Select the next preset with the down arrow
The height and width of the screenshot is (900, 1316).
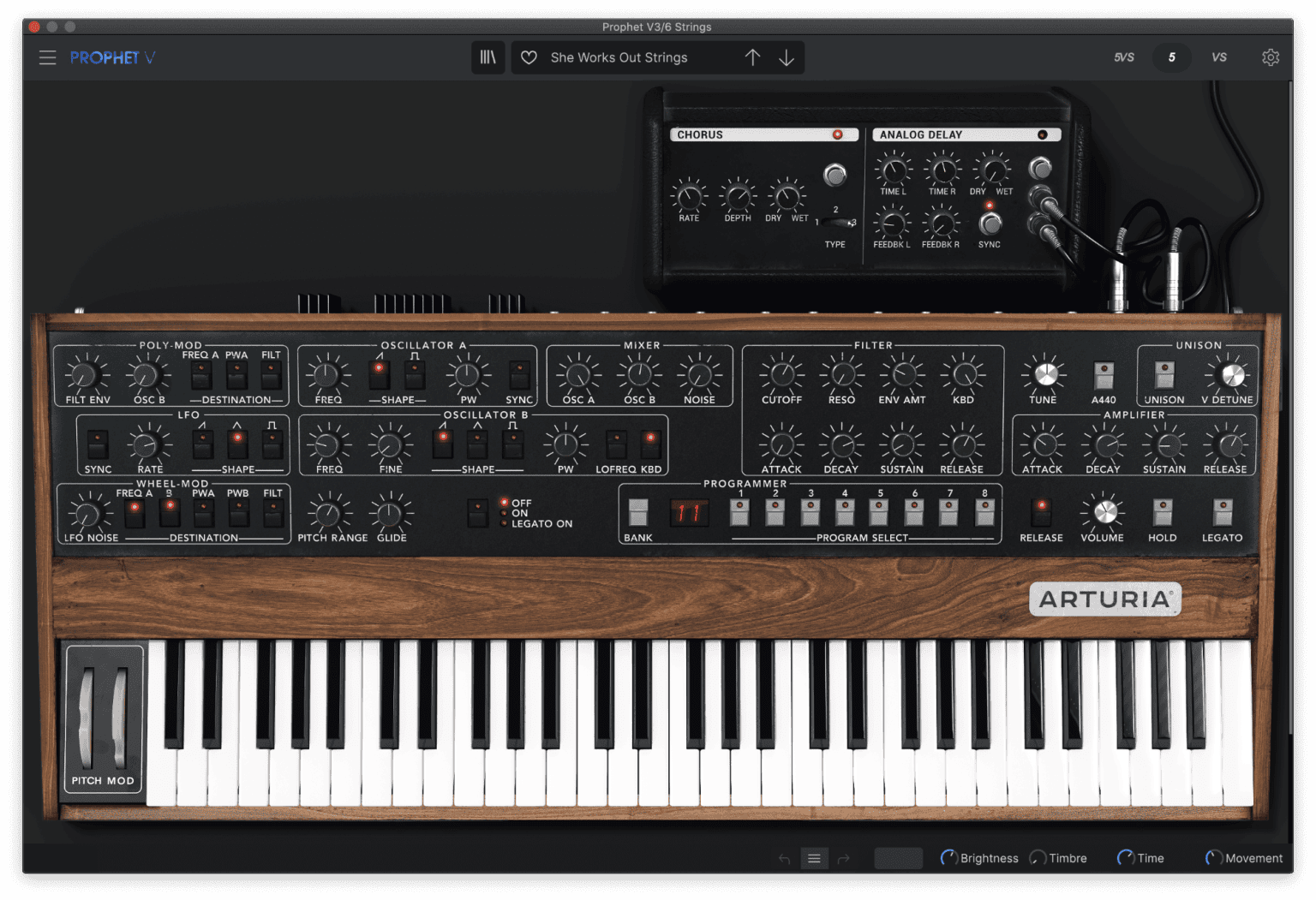(786, 57)
